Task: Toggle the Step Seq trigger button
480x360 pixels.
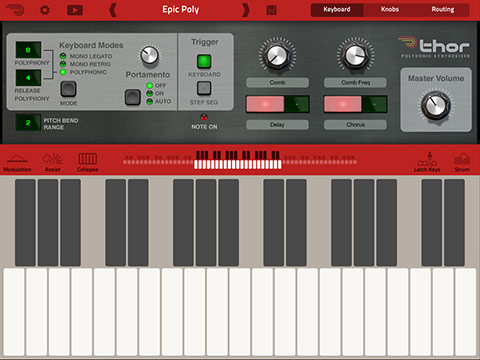Action: (x=204, y=88)
